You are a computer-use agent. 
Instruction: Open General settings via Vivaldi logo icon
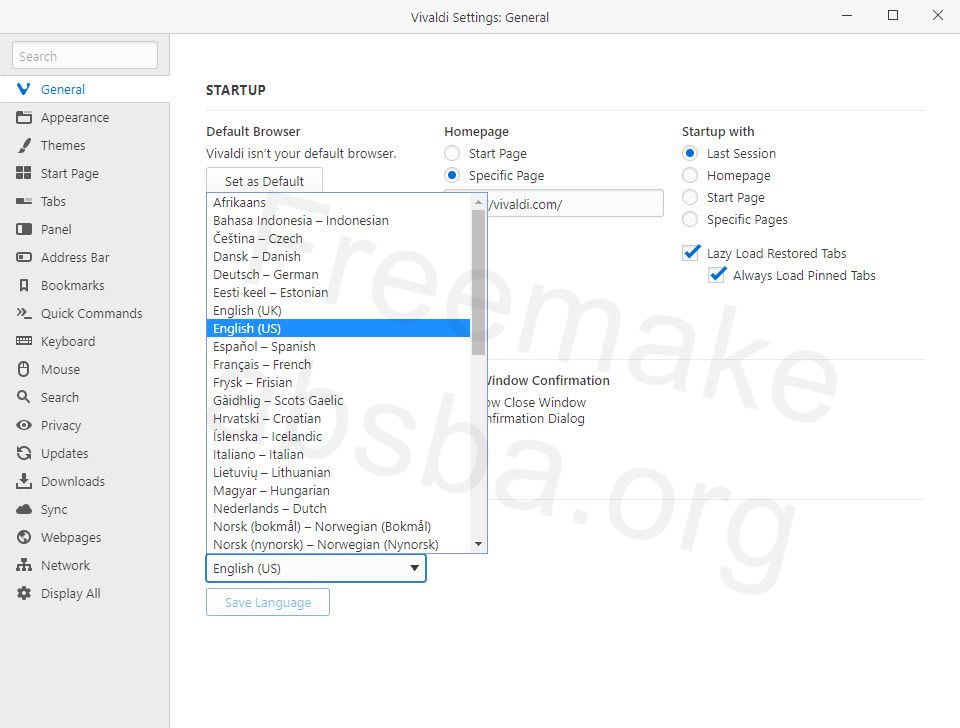coord(23,89)
